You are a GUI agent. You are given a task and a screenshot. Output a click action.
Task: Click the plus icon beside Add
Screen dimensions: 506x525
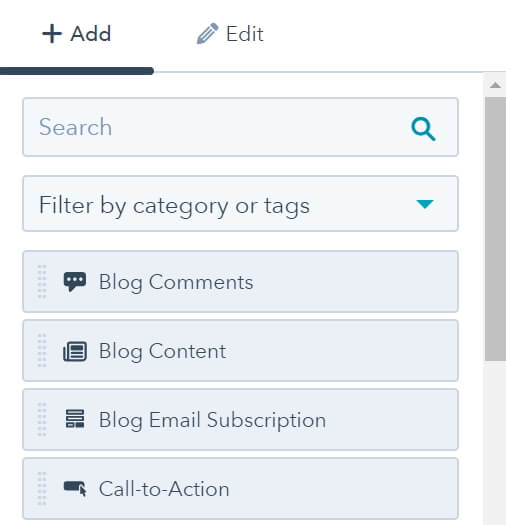(52, 33)
